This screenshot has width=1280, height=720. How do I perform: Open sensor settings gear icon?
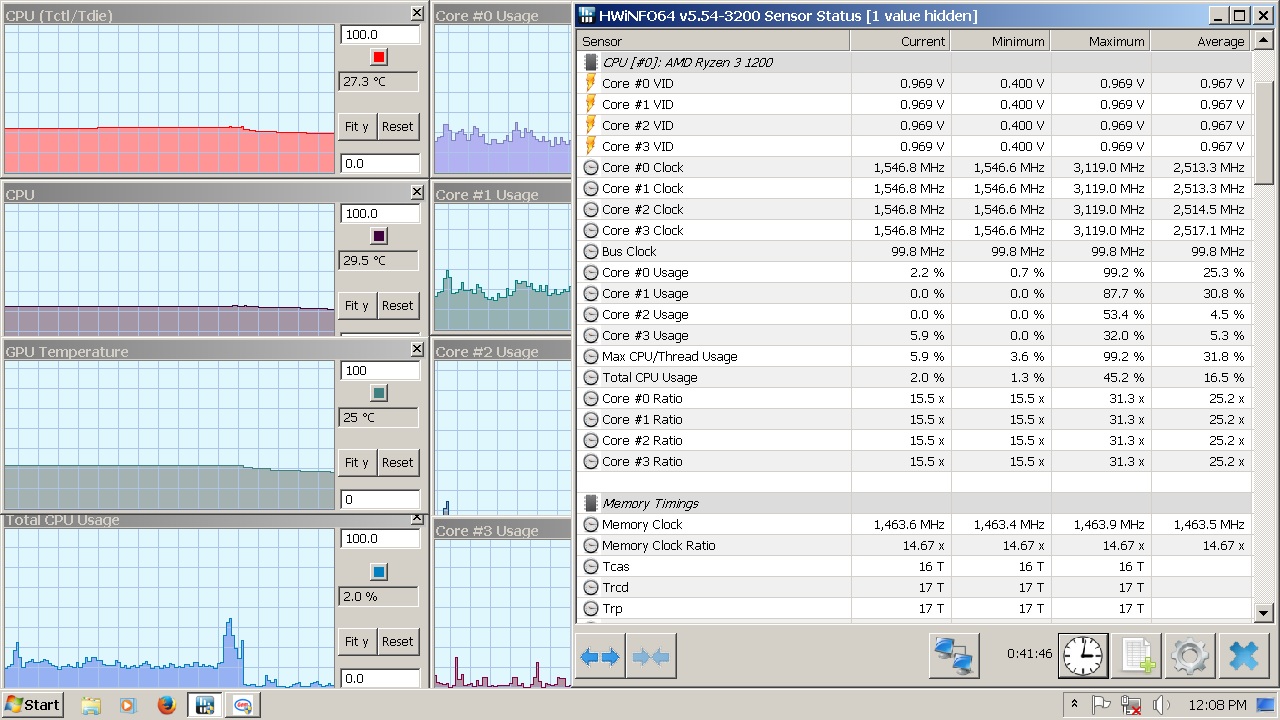(1189, 656)
